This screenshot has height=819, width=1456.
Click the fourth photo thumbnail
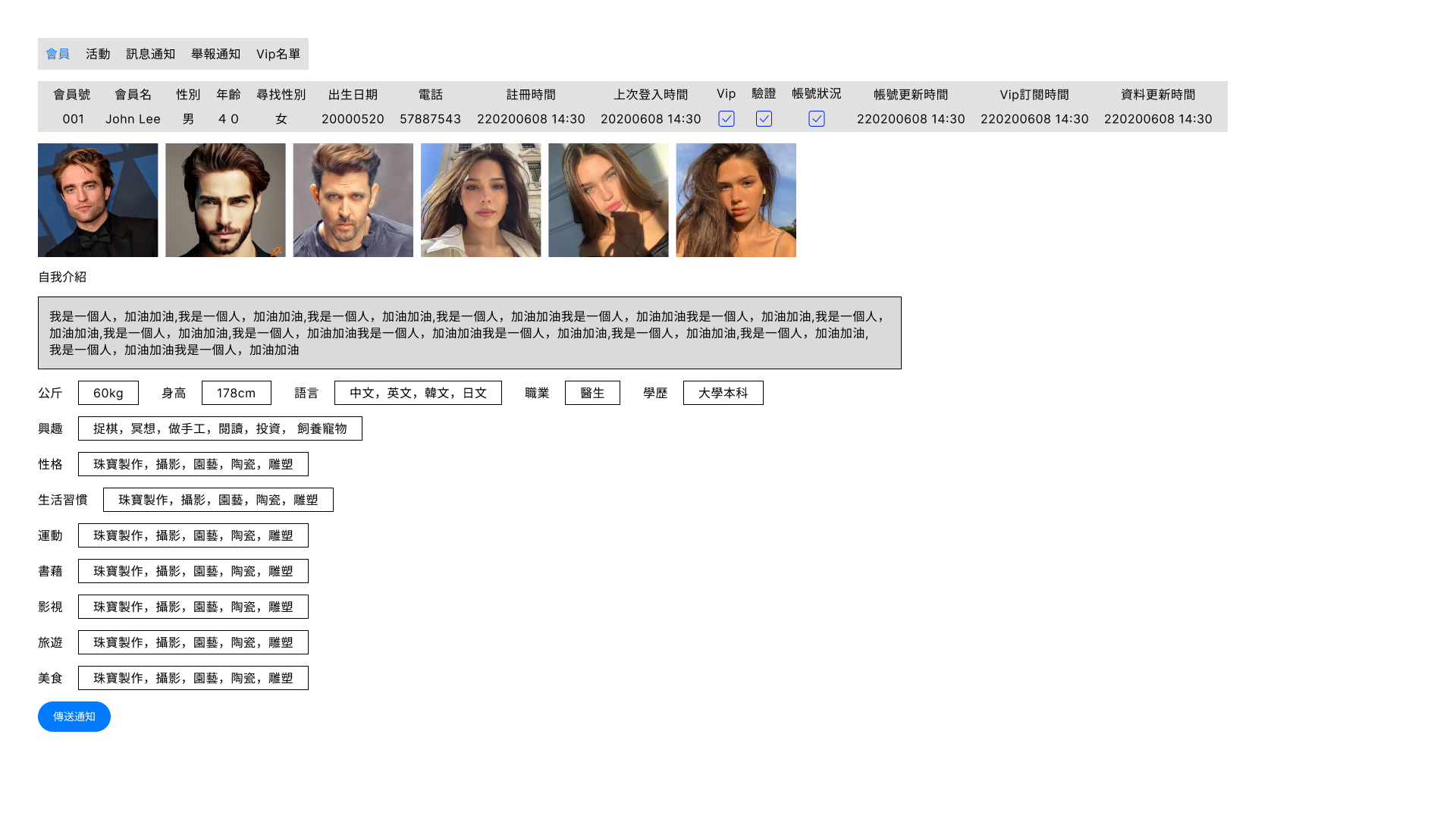tap(481, 200)
